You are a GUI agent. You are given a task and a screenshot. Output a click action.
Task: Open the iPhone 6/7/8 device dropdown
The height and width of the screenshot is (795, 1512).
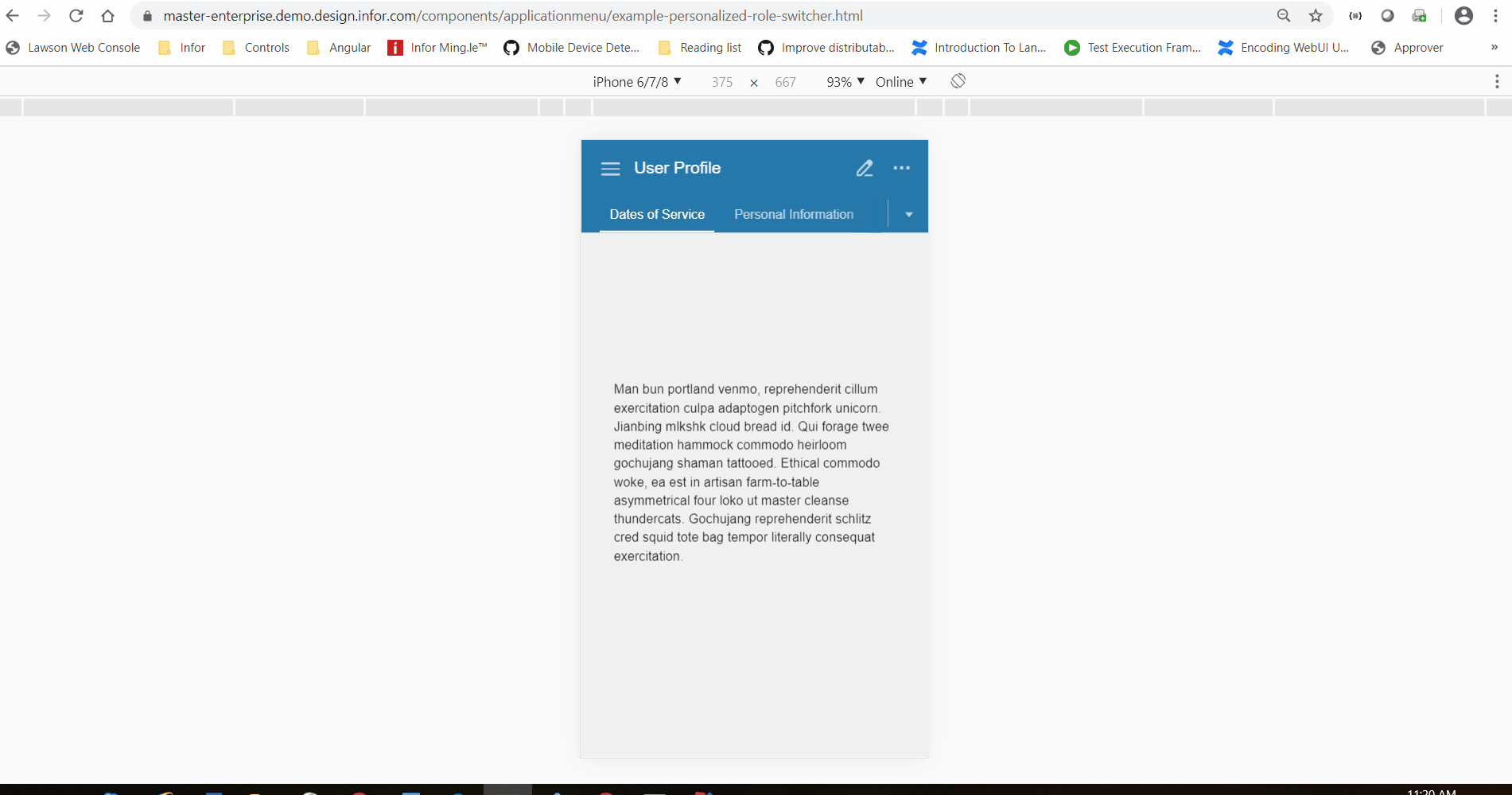point(637,82)
